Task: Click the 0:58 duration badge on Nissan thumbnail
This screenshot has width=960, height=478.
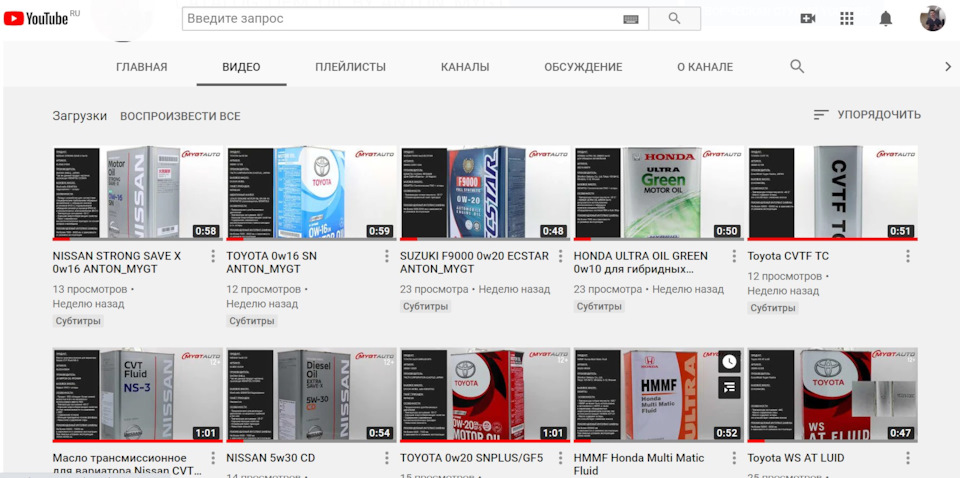Action: point(206,231)
